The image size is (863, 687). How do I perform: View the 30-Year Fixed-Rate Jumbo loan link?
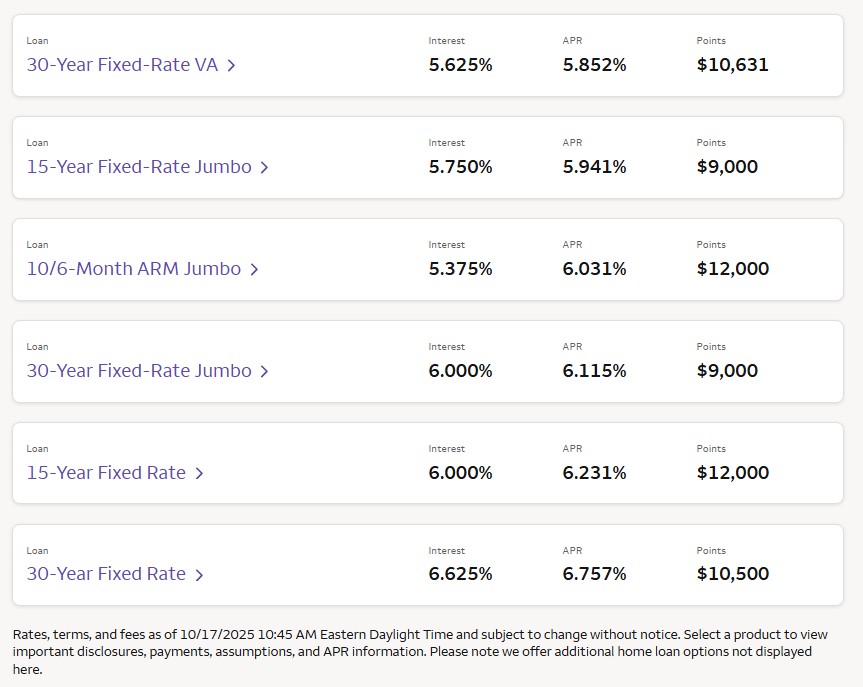(139, 371)
